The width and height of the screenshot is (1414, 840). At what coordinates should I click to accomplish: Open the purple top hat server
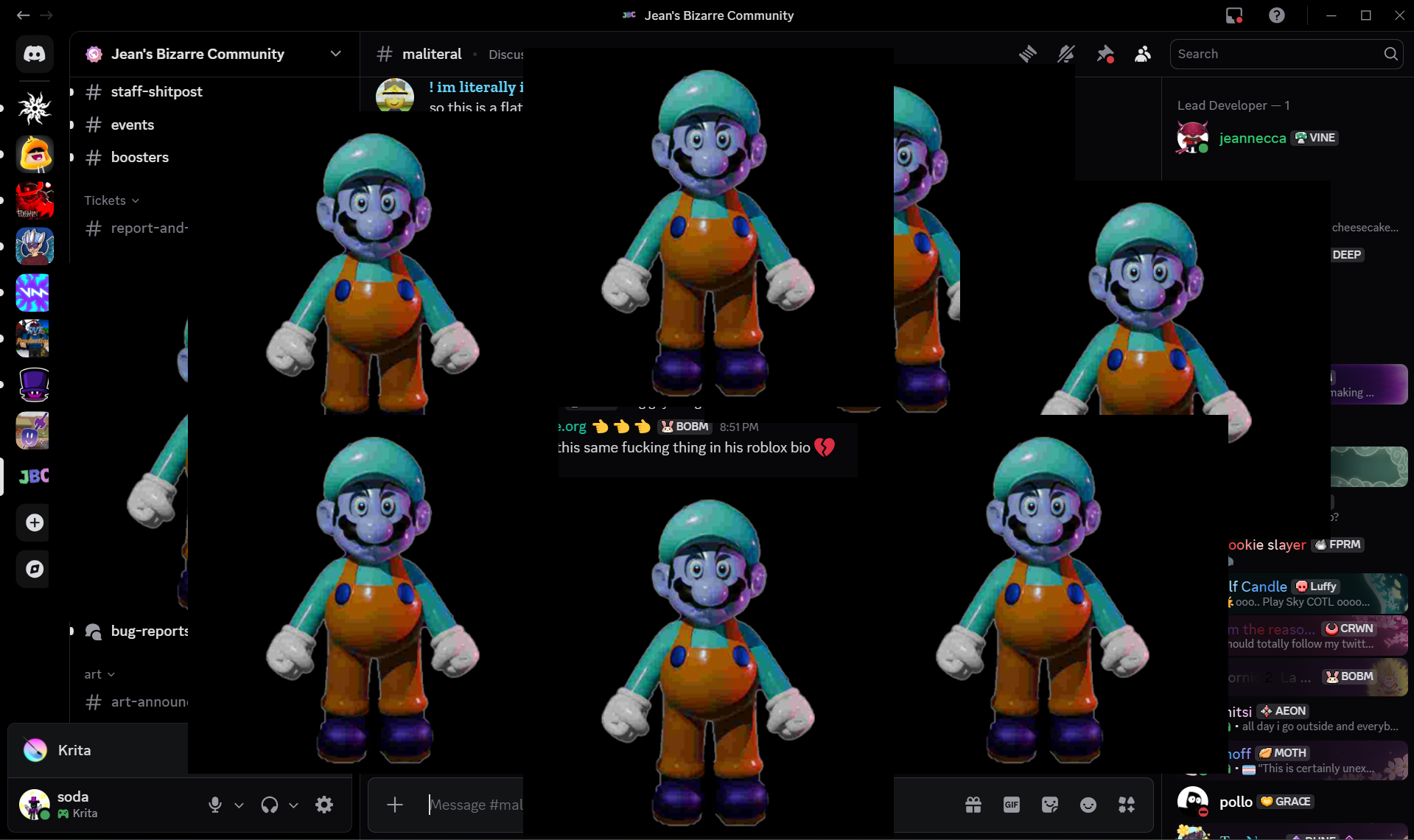pos(35,385)
